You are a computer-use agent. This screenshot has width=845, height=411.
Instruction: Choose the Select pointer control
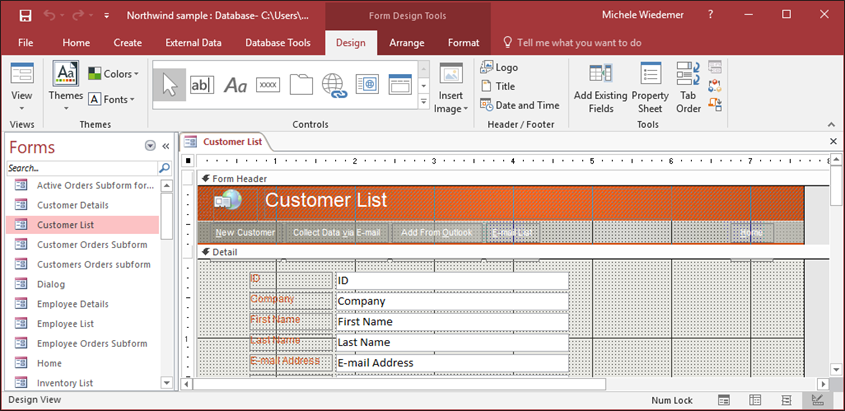click(x=170, y=85)
